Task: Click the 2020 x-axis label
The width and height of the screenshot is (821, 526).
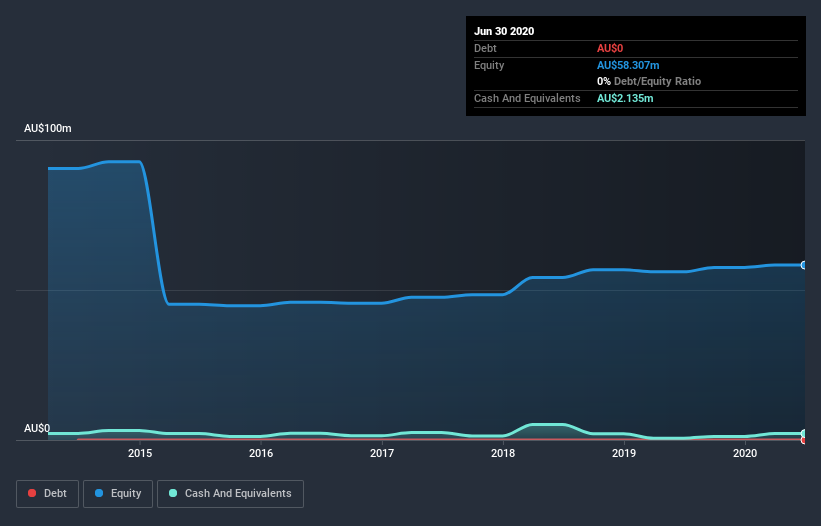Action: click(745, 453)
